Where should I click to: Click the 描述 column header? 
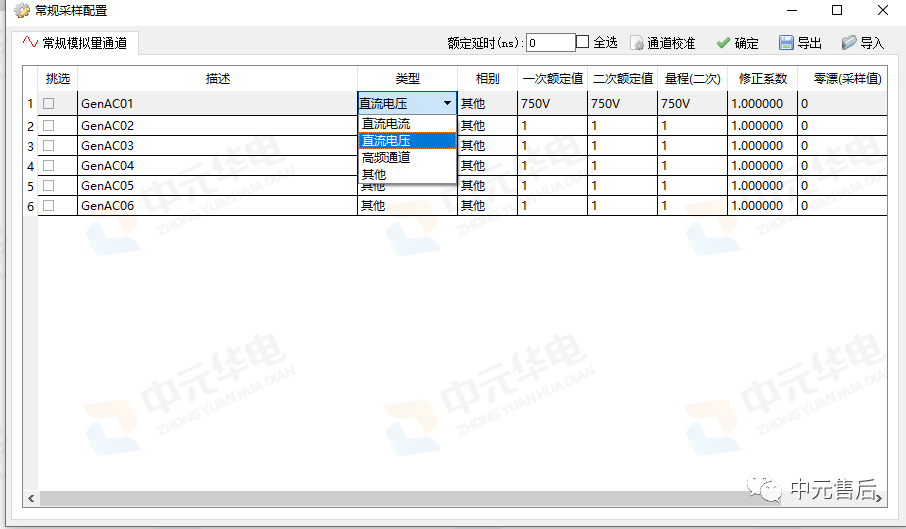point(217,79)
